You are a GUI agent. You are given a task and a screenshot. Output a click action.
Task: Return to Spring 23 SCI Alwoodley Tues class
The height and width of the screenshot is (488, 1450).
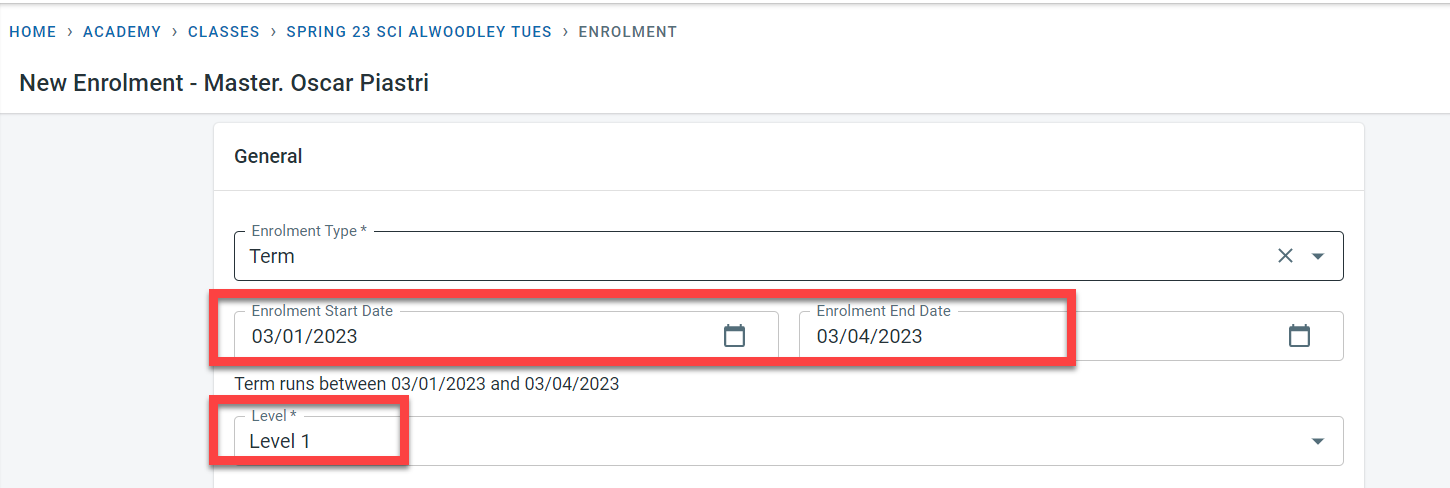(419, 32)
